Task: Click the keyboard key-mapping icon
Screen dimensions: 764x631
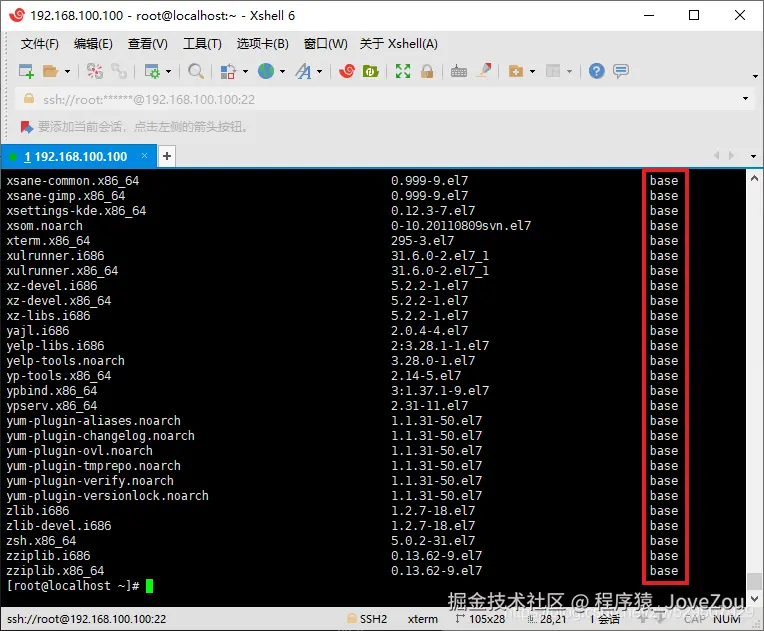Action: point(458,71)
